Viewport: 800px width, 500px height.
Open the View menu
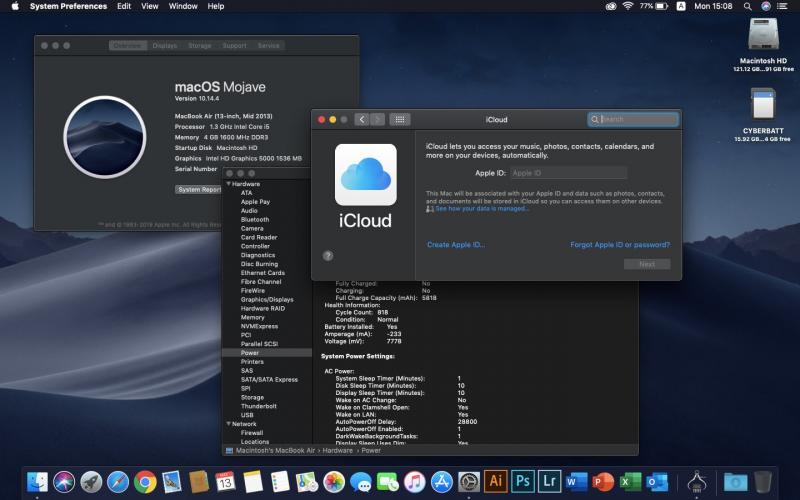tap(149, 6)
